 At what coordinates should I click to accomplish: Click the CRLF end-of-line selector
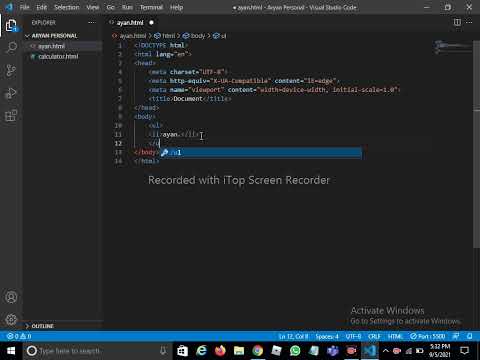click(374, 336)
